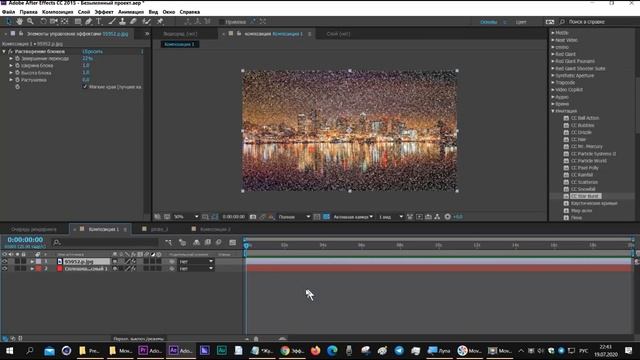Open the Эффект menu
Screen dimensions: 640x360
click(104, 12)
